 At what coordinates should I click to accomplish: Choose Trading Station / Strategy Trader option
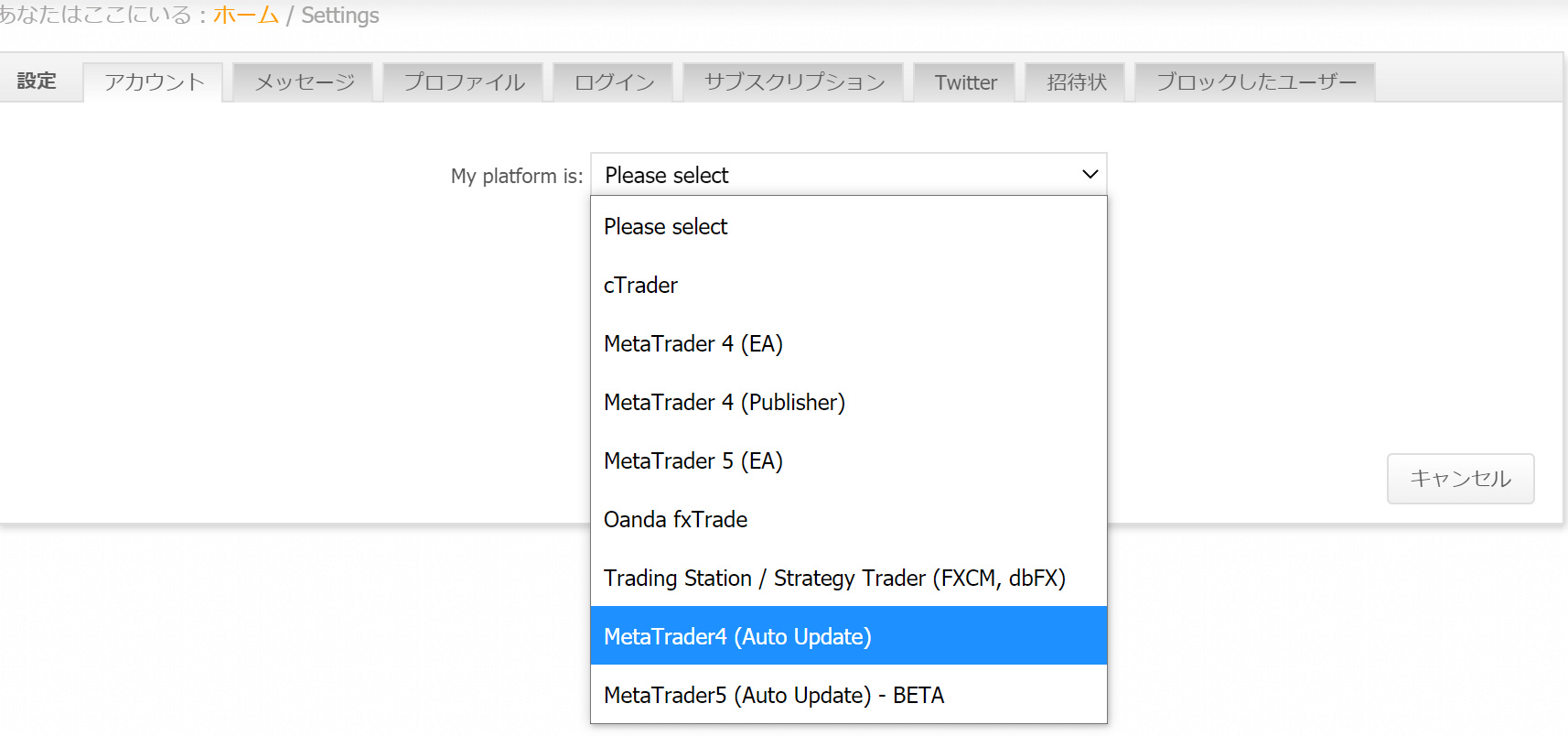pyautogui.click(x=849, y=578)
